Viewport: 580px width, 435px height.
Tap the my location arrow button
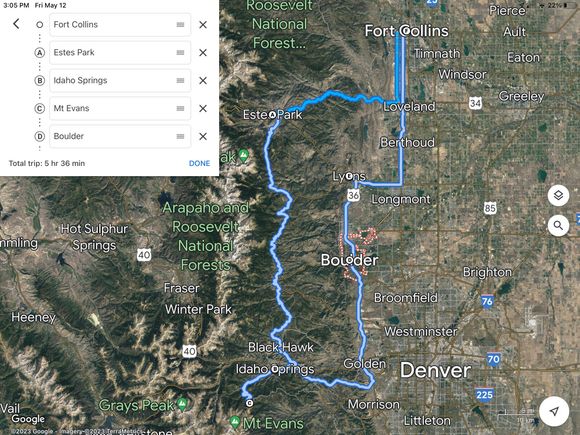coord(554,411)
